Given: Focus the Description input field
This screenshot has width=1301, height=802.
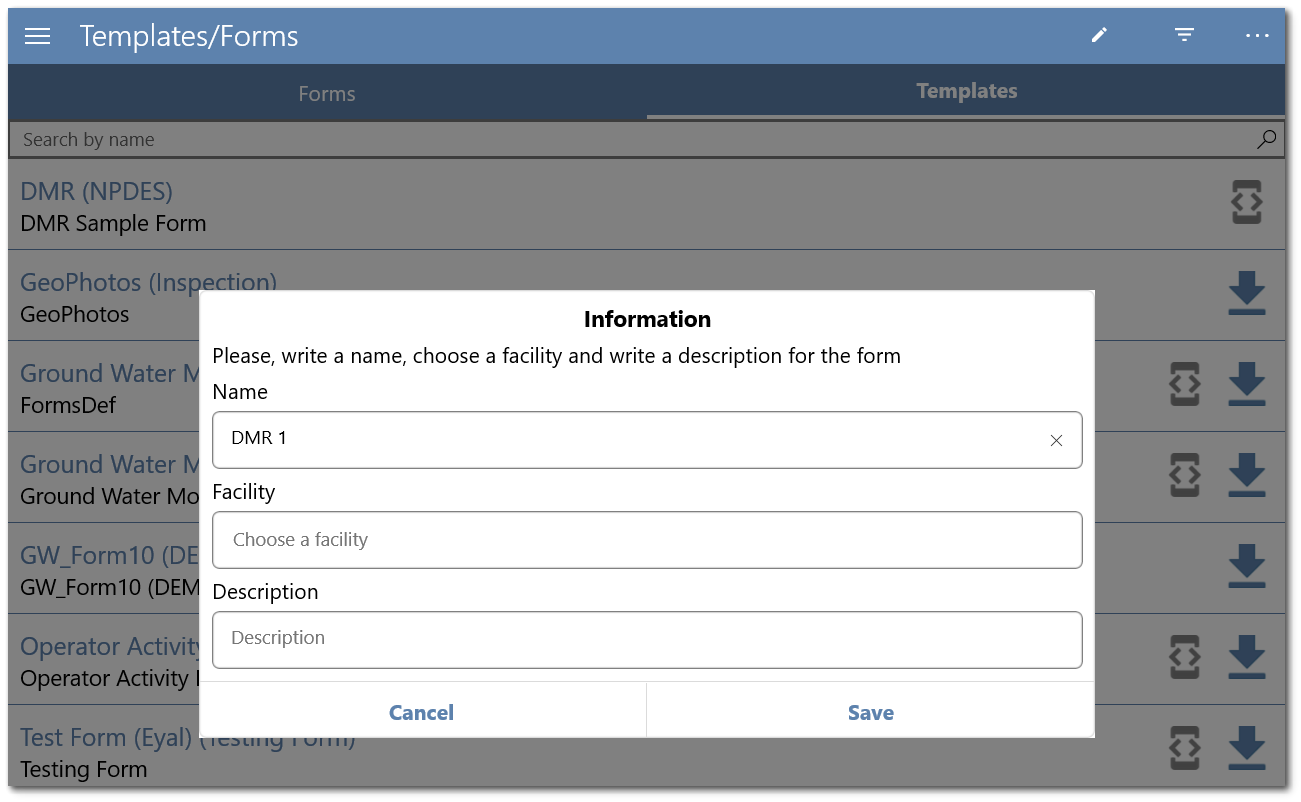Looking at the screenshot, I should 647,640.
